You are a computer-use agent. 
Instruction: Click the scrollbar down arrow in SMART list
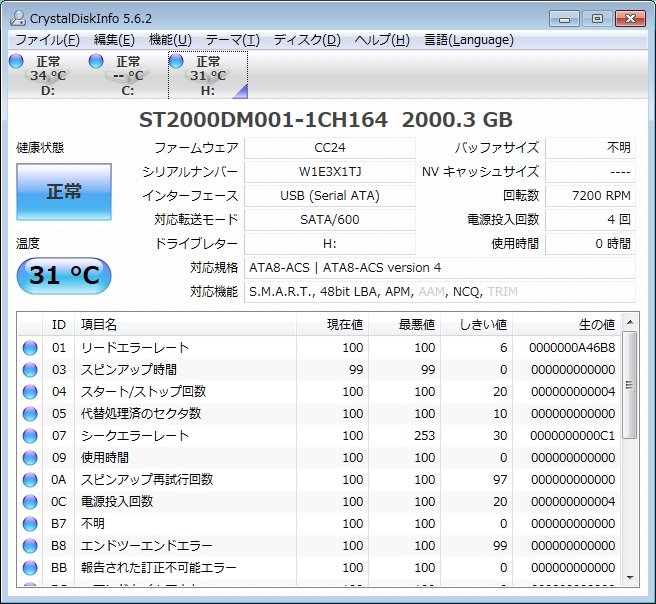click(x=630, y=578)
